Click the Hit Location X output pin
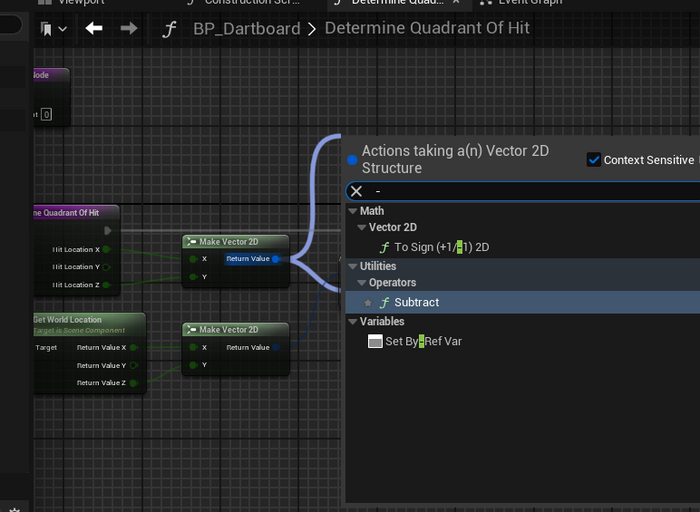The width and height of the screenshot is (700, 512). pyautogui.click(x=106, y=249)
